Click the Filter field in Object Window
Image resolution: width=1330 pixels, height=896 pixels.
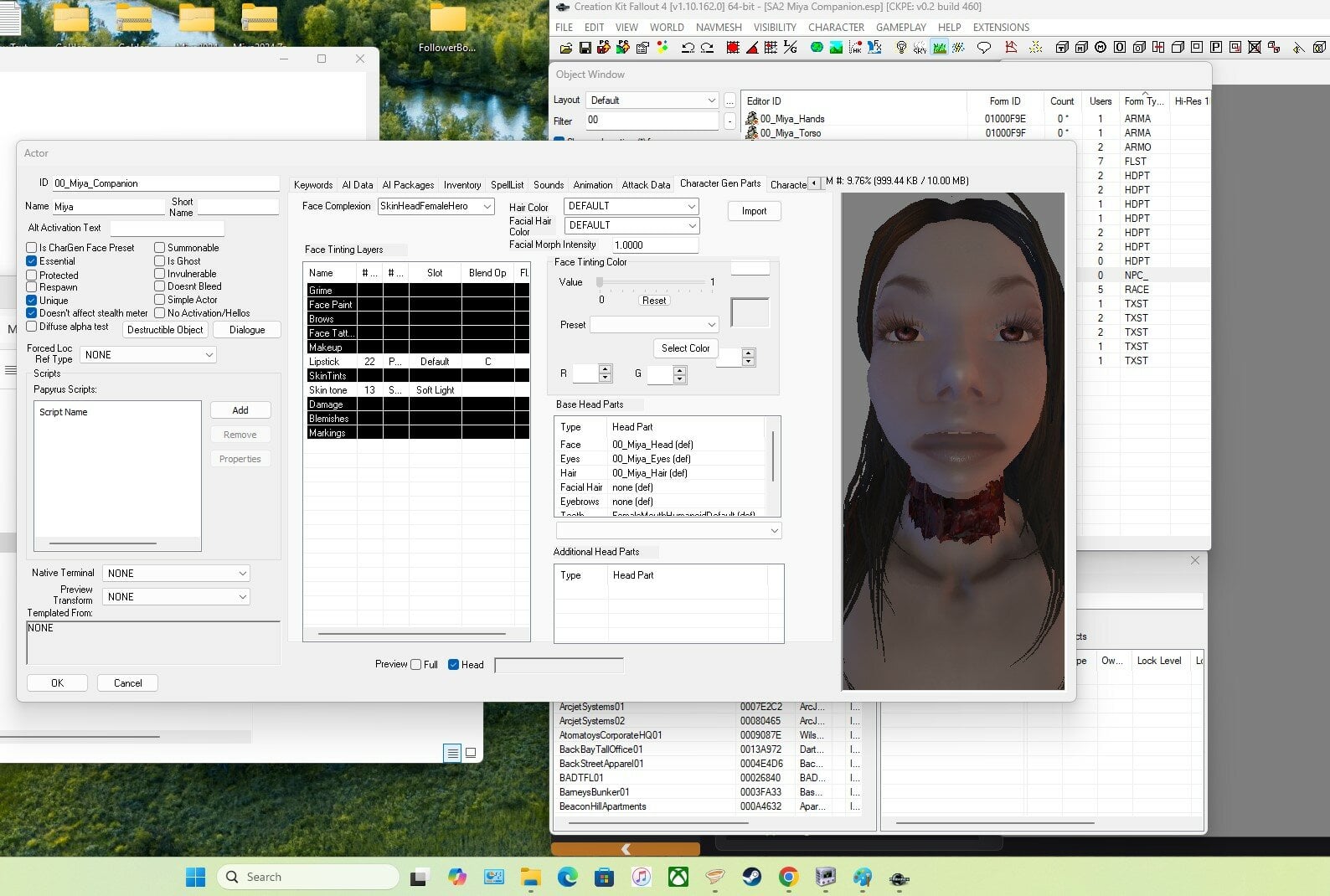pos(652,121)
